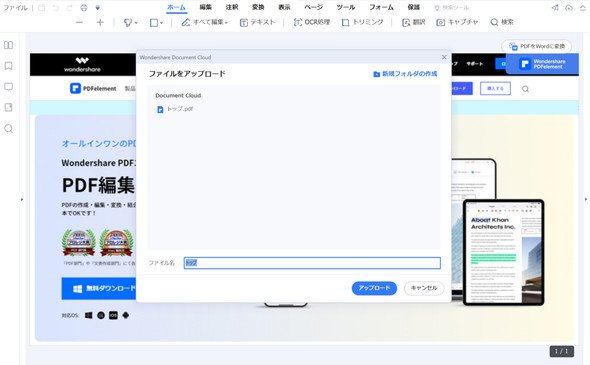
Task: Open the ファイル menu
Action: [x=15, y=8]
